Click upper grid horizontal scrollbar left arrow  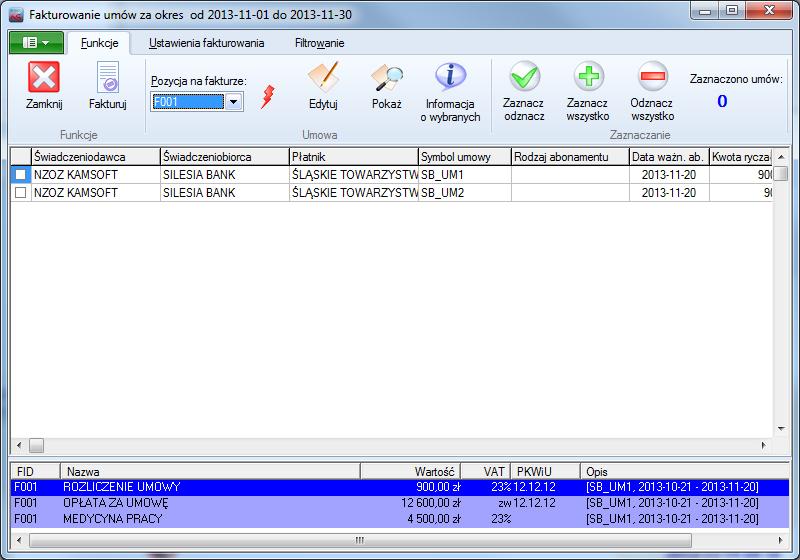(x=19, y=445)
